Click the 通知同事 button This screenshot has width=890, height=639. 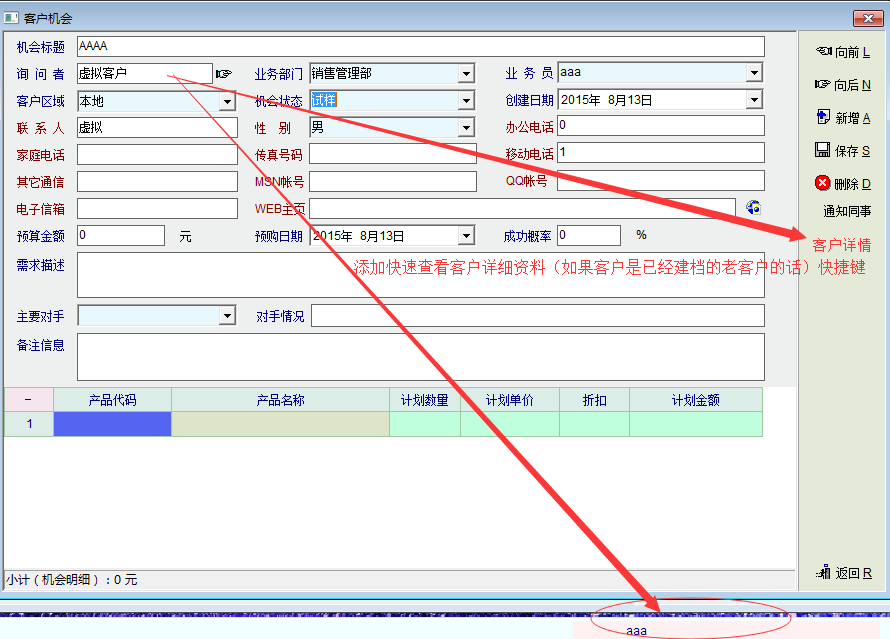pyautogui.click(x=847, y=211)
